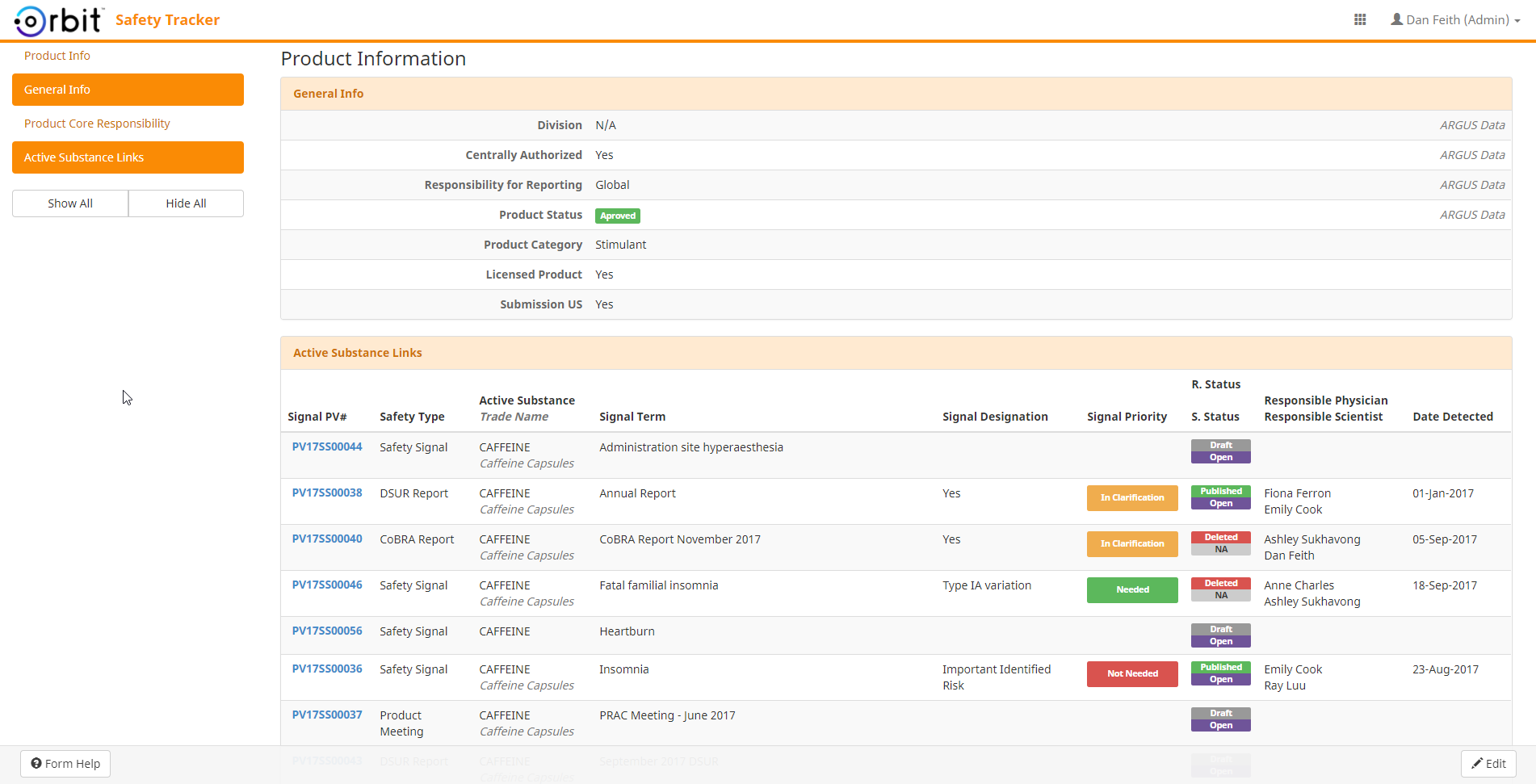Click 'Type IA variation' designation cell
Screen dimensions: 1536x784
[x=987, y=585]
